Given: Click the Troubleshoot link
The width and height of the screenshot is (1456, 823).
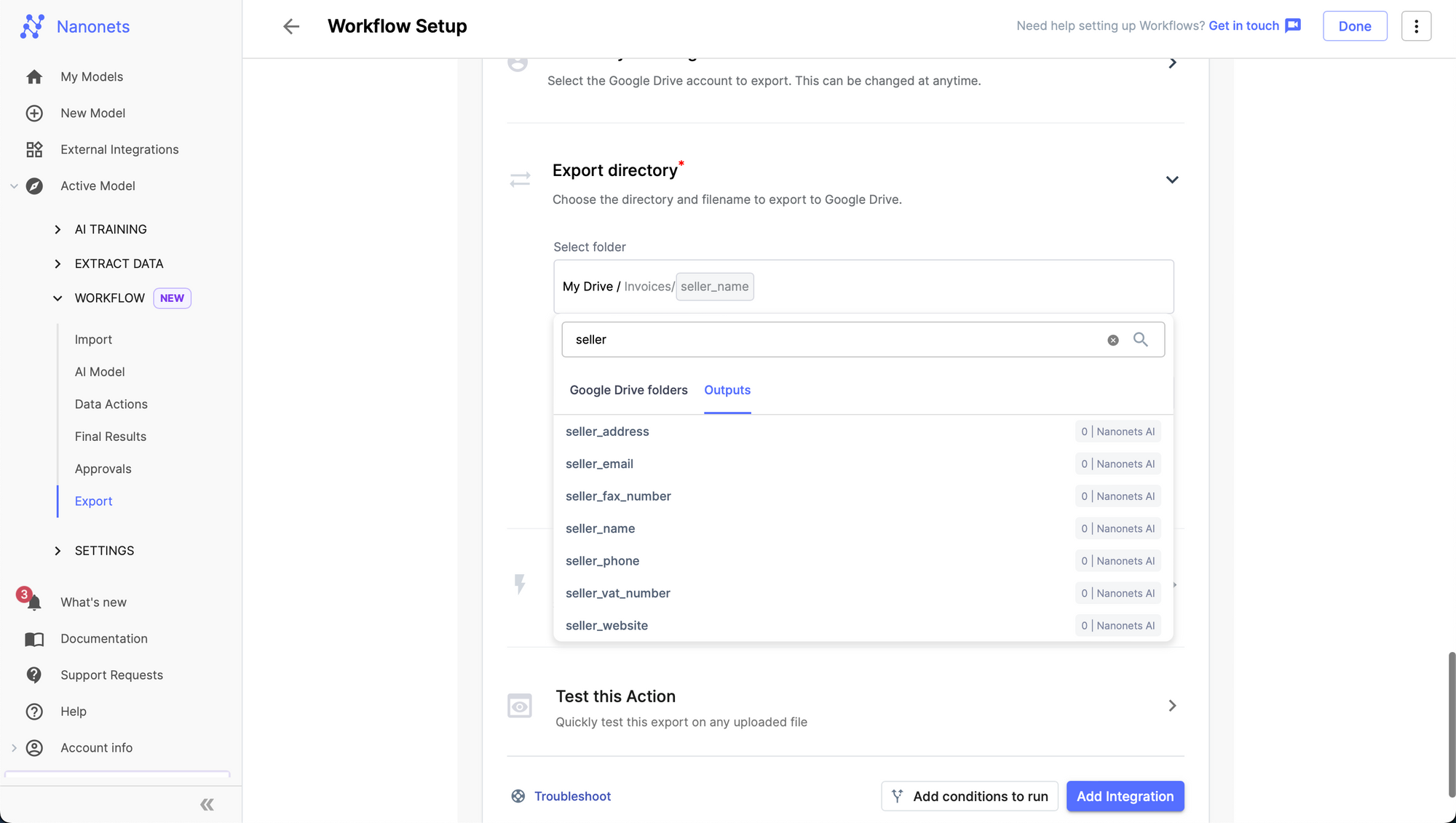Looking at the screenshot, I should (x=571, y=796).
